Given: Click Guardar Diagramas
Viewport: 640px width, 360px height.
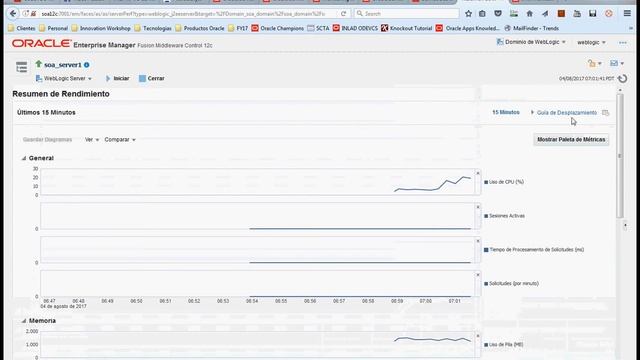Looking at the screenshot, I should coord(47,140).
